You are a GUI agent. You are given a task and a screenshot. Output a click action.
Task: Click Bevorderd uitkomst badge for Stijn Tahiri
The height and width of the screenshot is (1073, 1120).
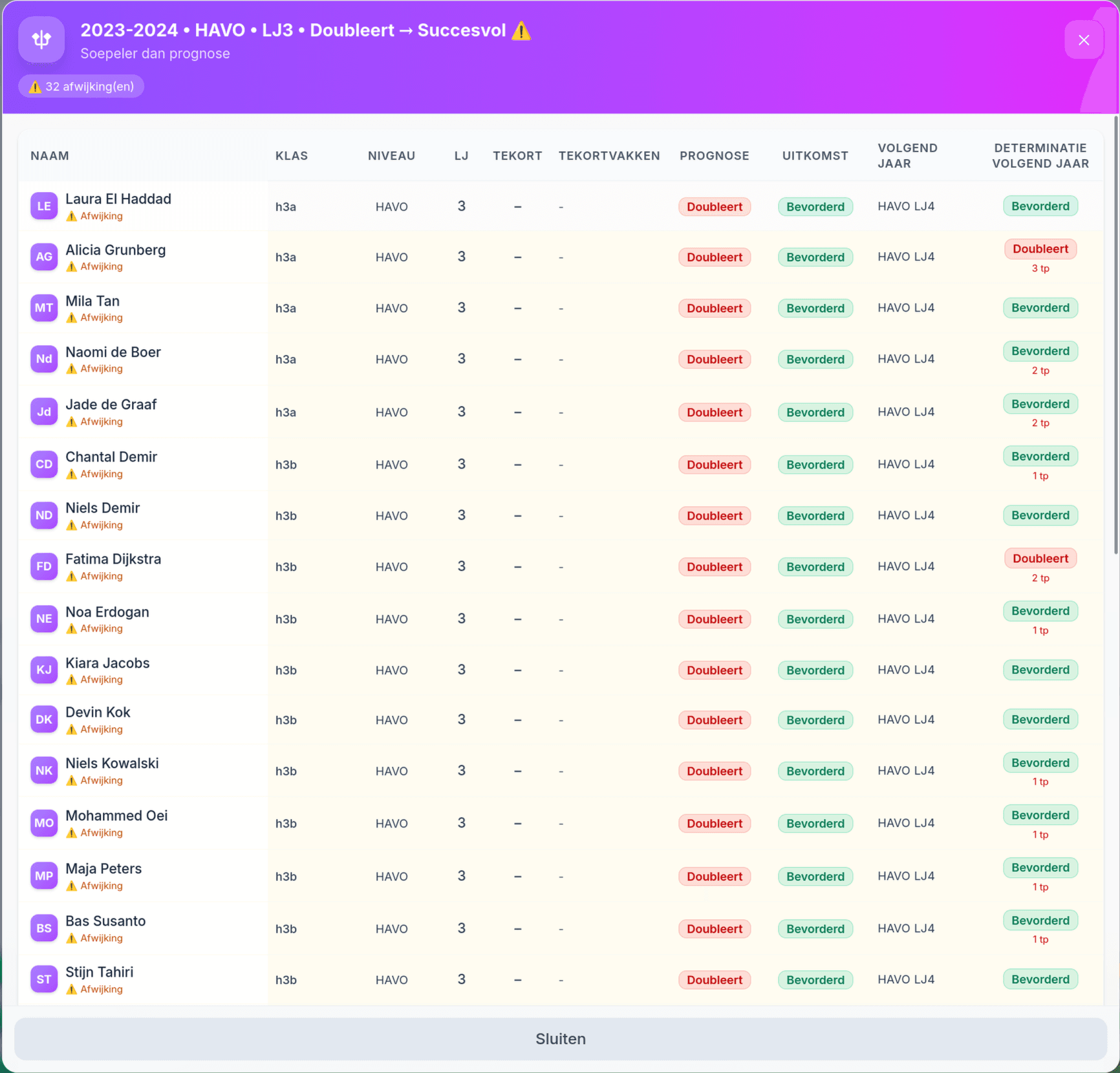[815, 980]
